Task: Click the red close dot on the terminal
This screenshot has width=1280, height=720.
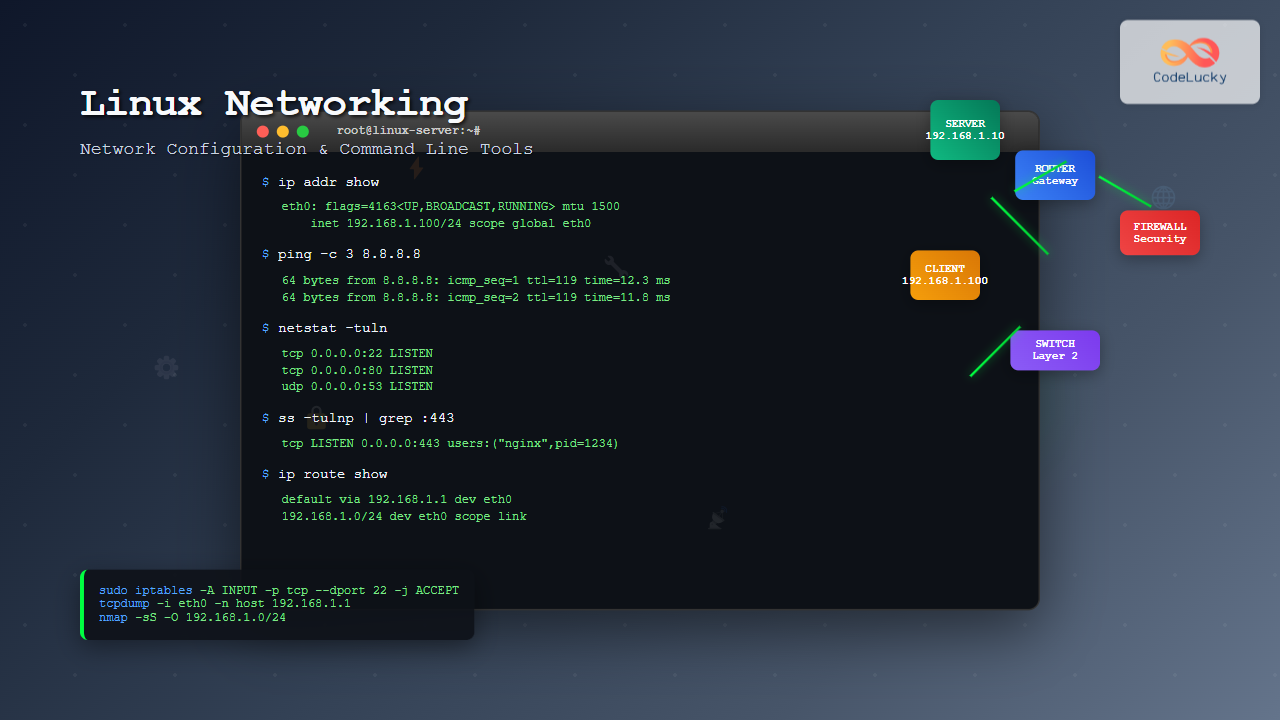Action: click(263, 131)
